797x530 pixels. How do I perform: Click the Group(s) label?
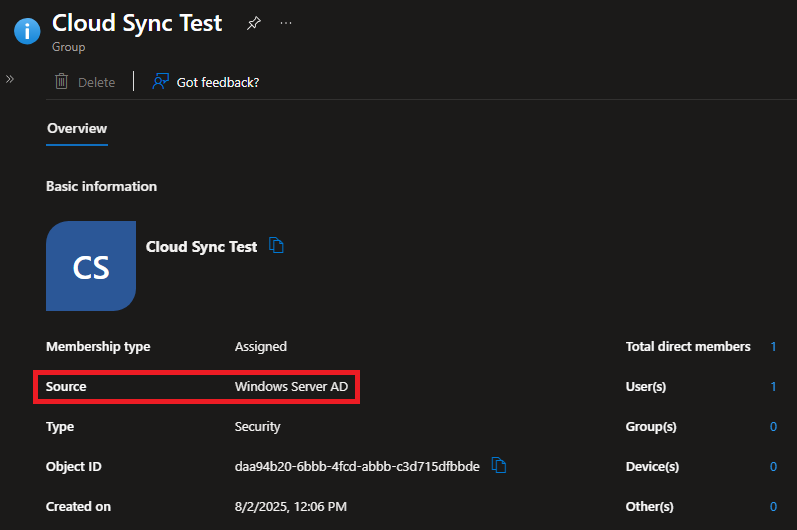coord(651,427)
